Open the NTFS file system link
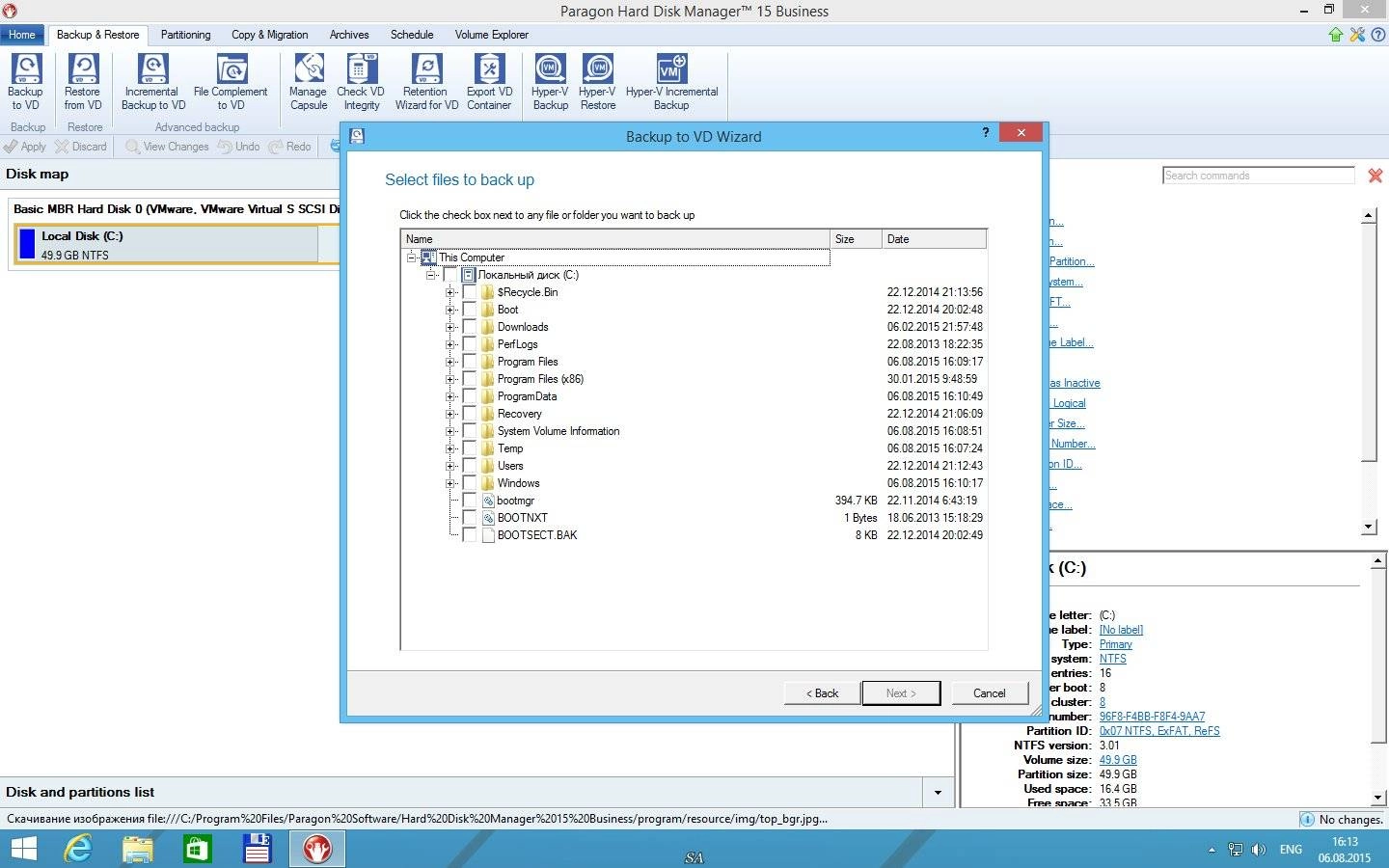Viewport: 1389px width, 868px height. [1112, 659]
